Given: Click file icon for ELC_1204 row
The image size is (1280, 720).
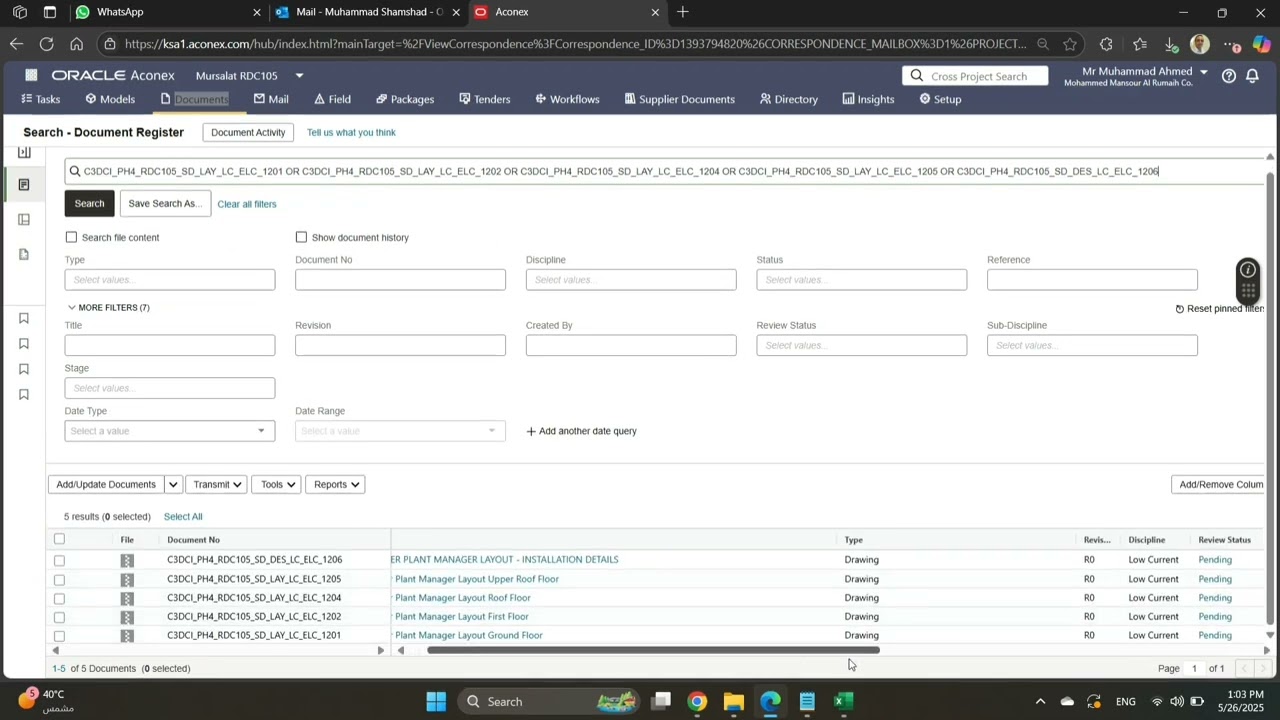Looking at the screenshot, I should [127, 598].
